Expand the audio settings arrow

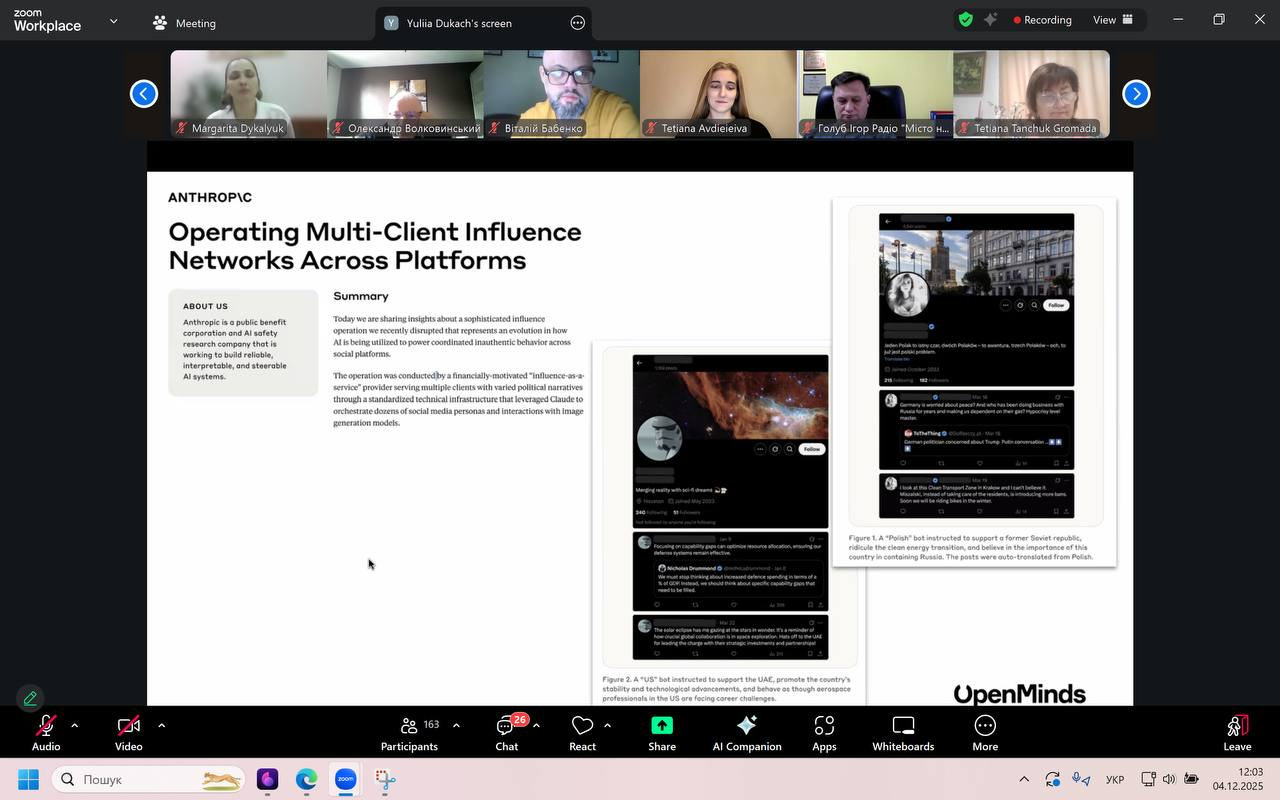click(74, 725)
